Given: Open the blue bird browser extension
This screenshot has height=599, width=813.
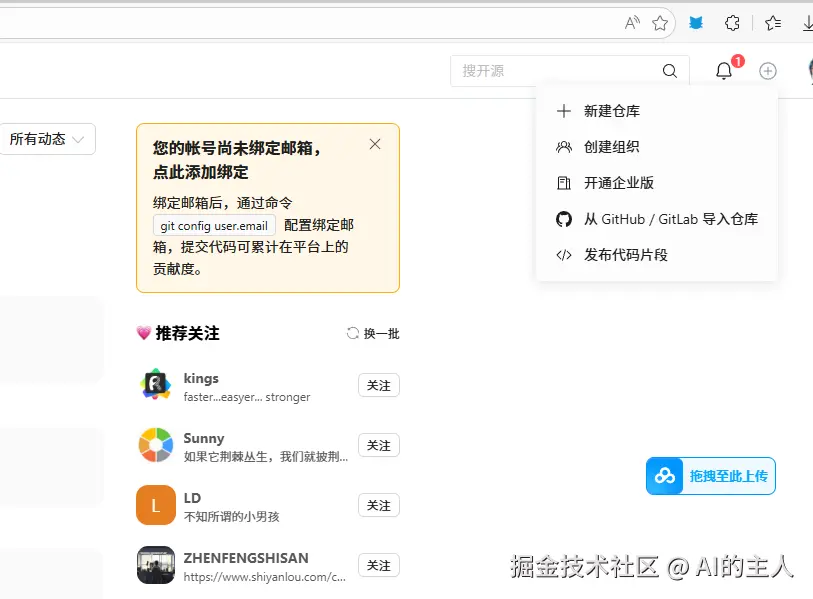Looking at the screenshot, I should pyautogui.click(x=696, y=23).
